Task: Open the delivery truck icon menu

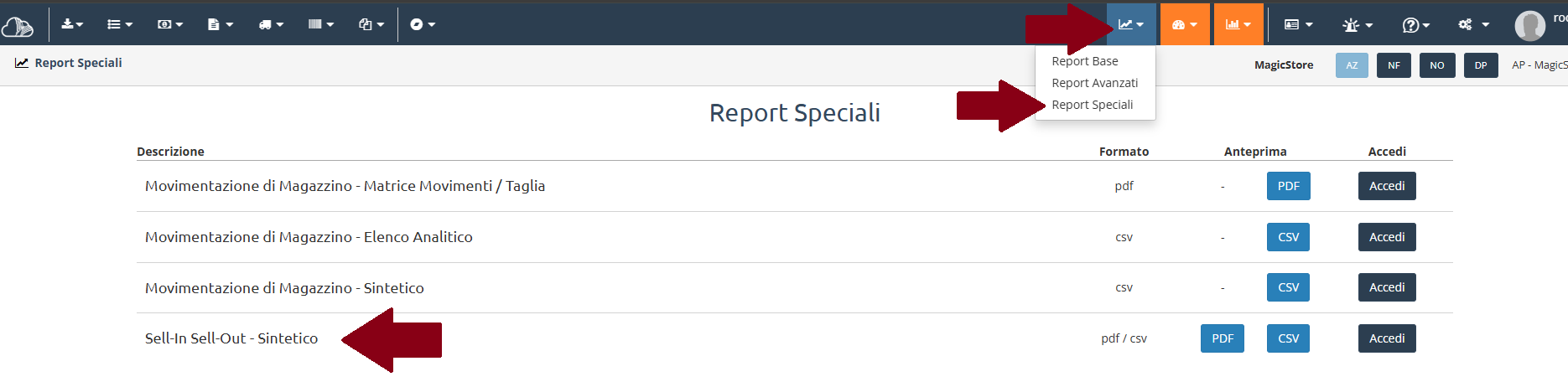Action: click(271, 24)
